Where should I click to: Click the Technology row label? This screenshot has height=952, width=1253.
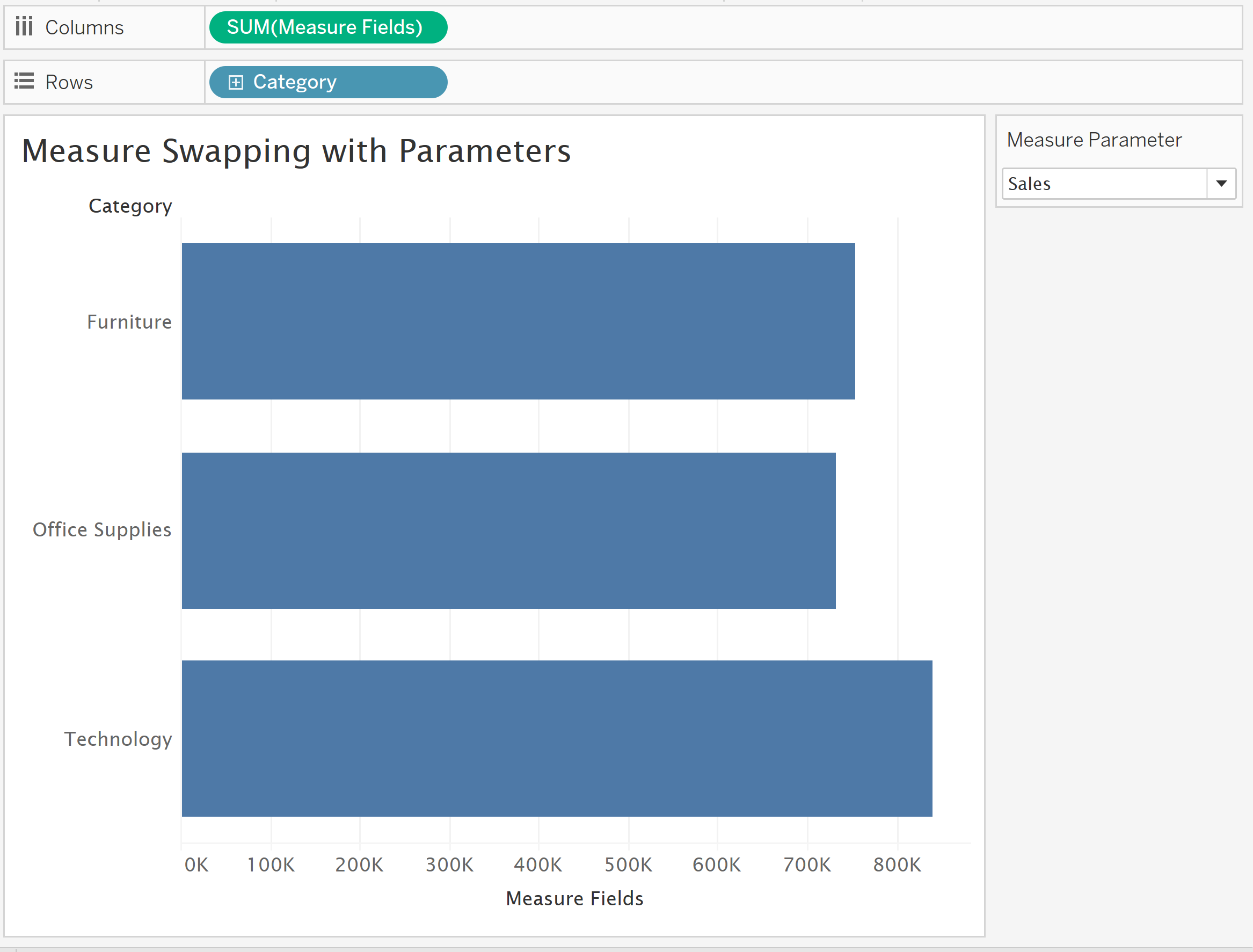pyautogui.click(x=118, y=739)
